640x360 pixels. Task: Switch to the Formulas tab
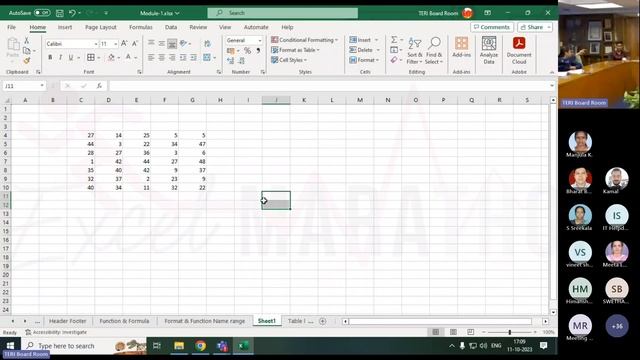point(140,27)
